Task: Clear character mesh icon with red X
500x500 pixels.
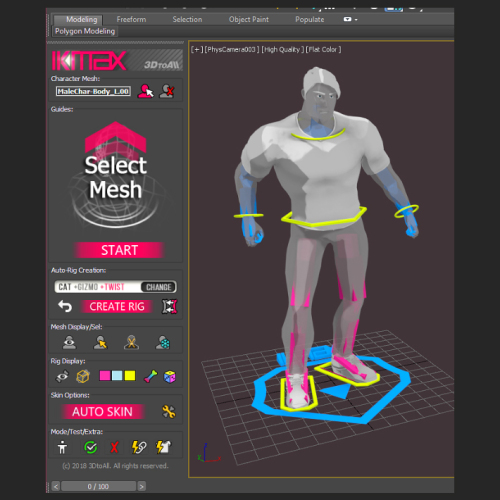Action: coord(167,91)
